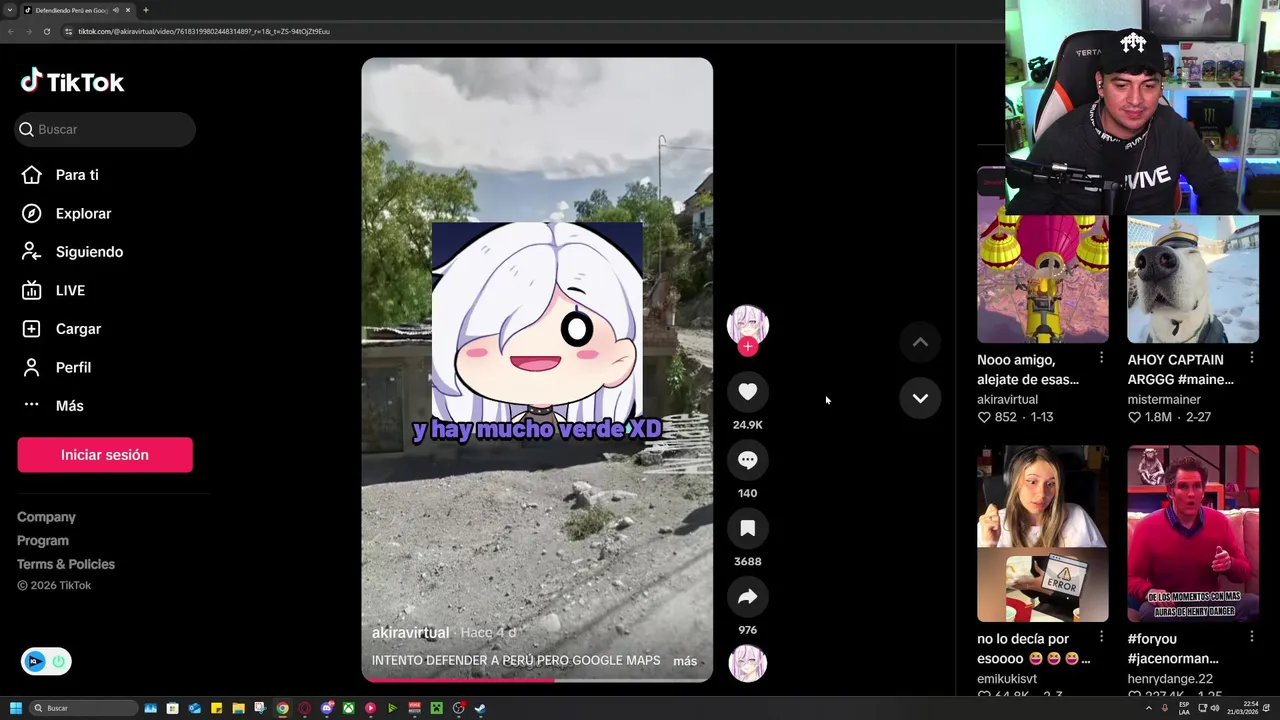
Task: Click the Buscar search field in TikTok
Action: click(105, 129)
